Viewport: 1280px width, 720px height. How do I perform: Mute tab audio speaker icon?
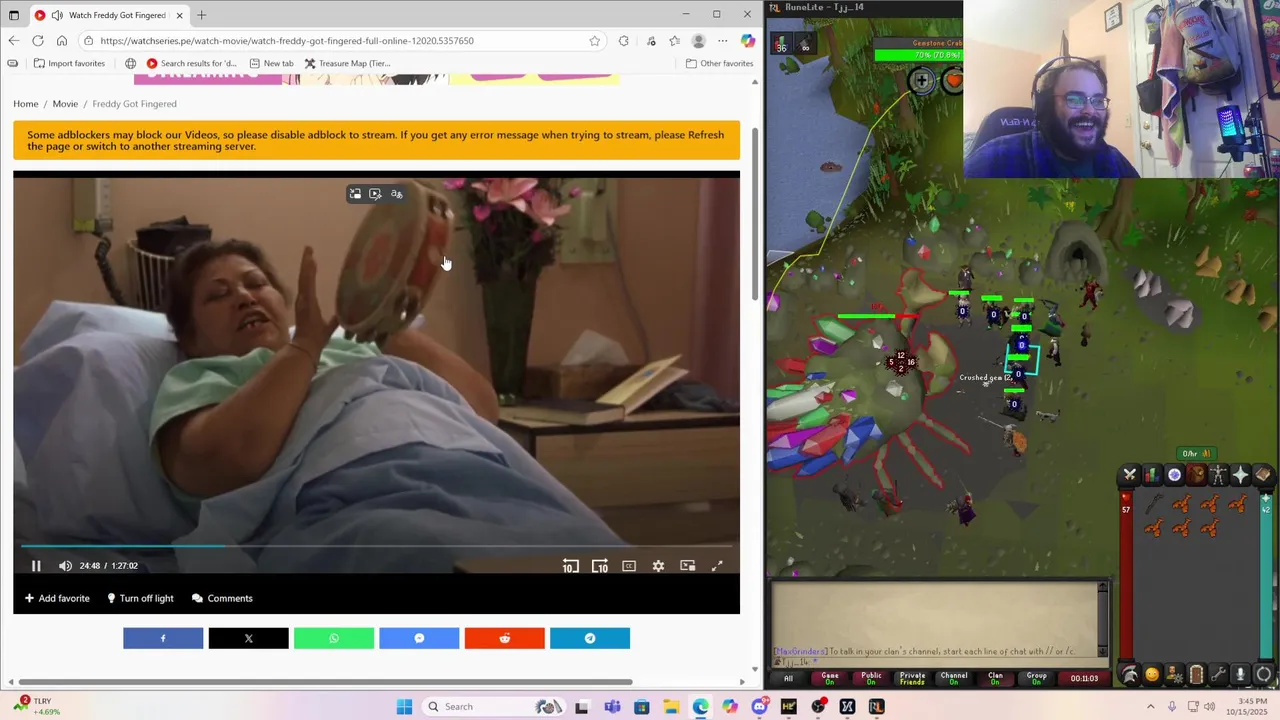pyautogui.click(x=57, y=15)
